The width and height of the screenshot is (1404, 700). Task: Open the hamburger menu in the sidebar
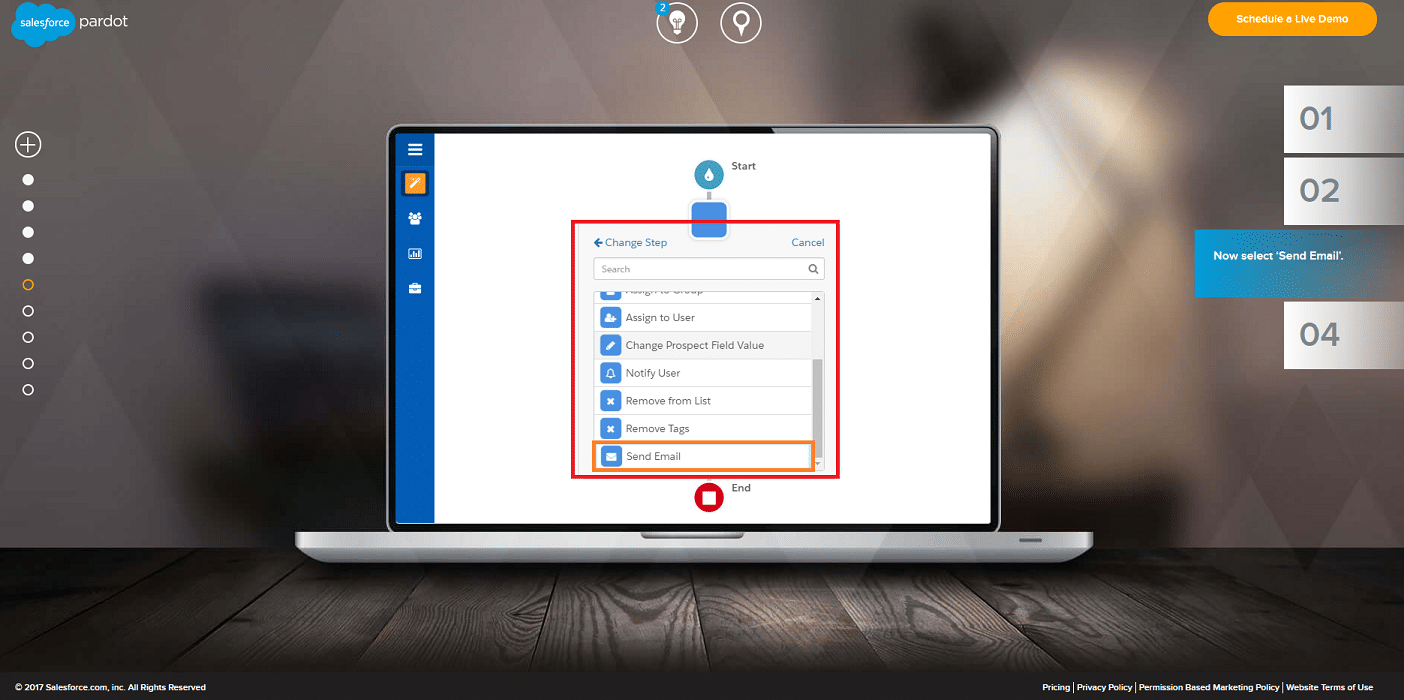click(x=415, y=150)
